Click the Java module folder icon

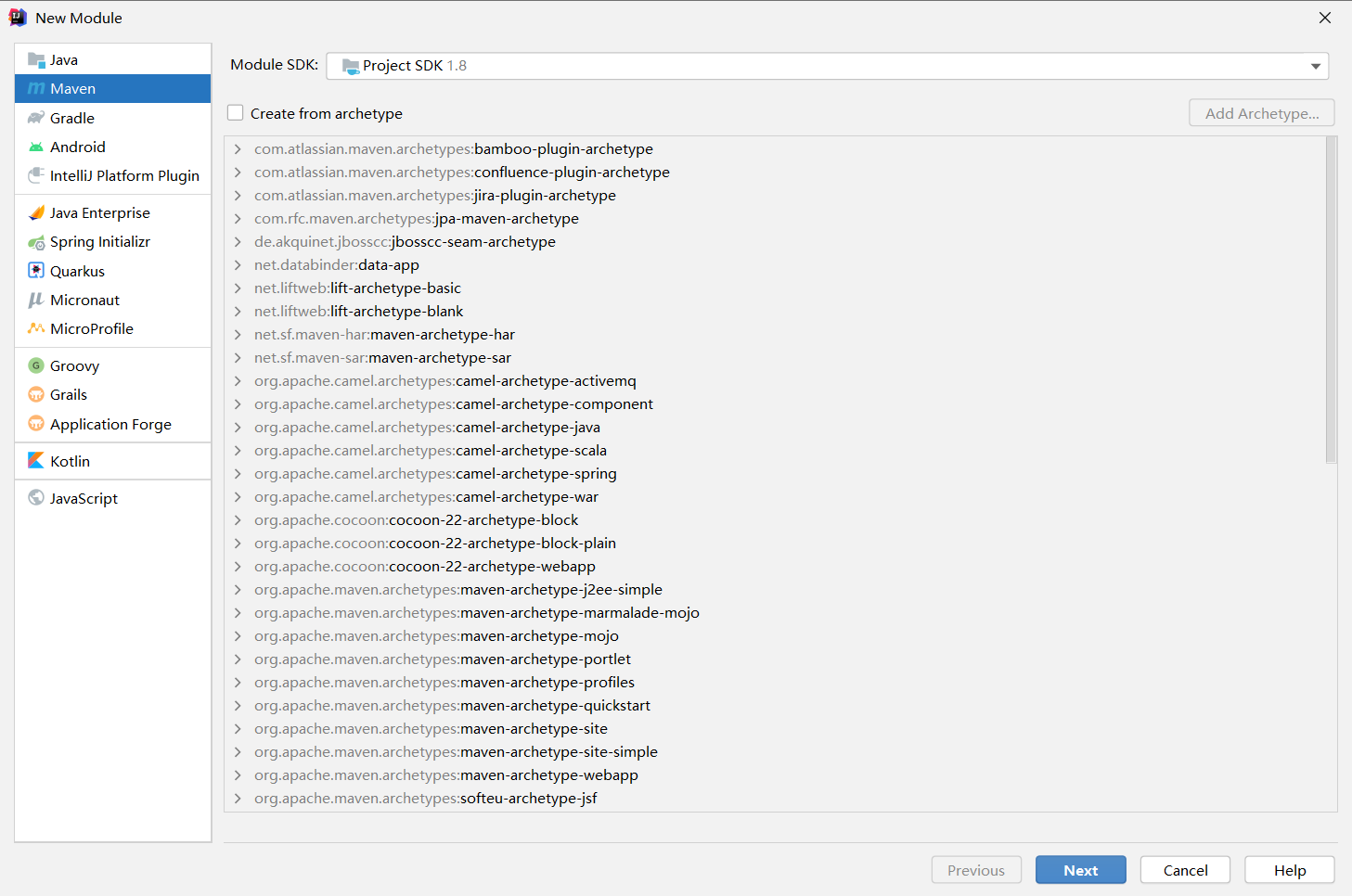pyautogui.click(x=36, y=60)
